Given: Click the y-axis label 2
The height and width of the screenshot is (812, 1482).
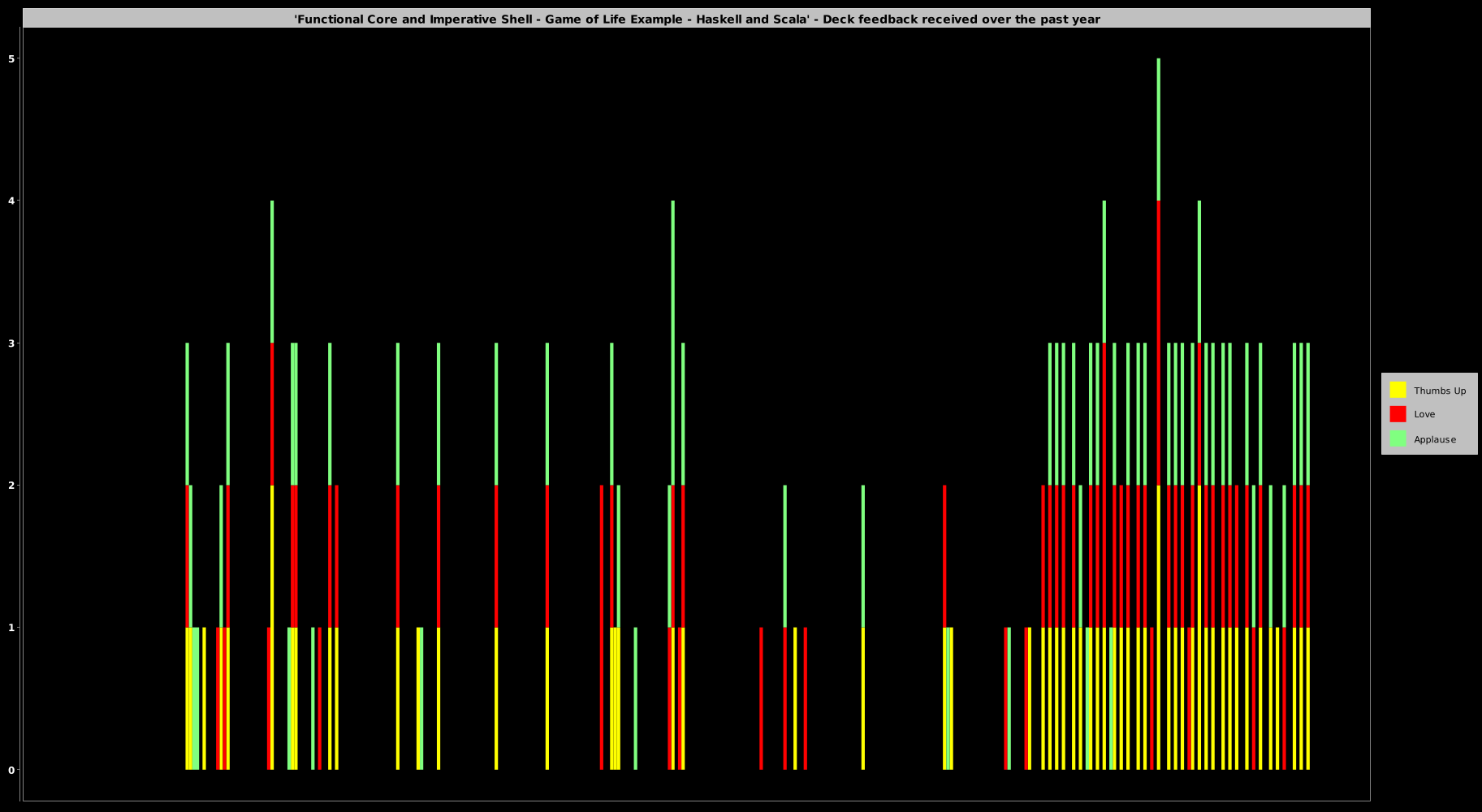Looking at the screenshot, I should 12,486.
